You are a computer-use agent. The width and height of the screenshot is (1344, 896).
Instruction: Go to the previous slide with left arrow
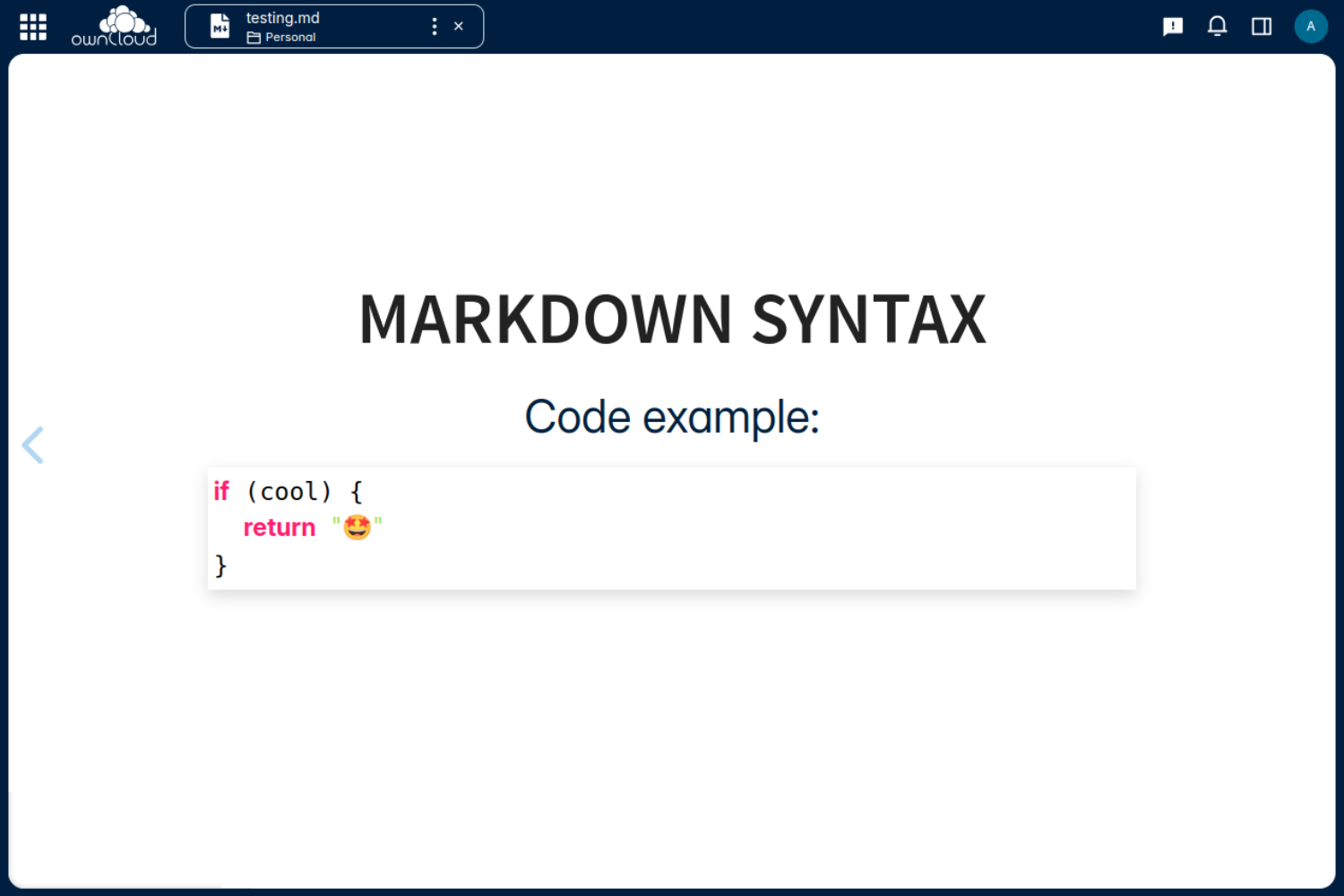[x=33, y=444]
